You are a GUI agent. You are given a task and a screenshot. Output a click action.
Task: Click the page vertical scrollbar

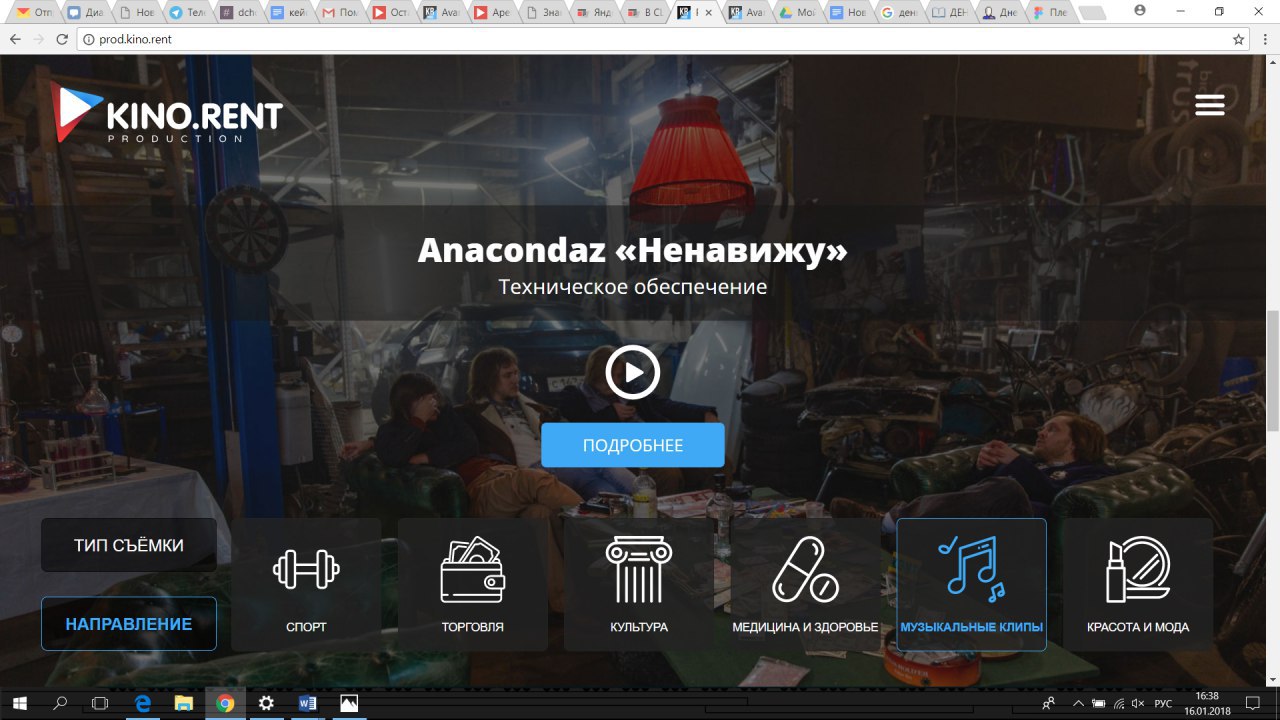point(1272,370)
